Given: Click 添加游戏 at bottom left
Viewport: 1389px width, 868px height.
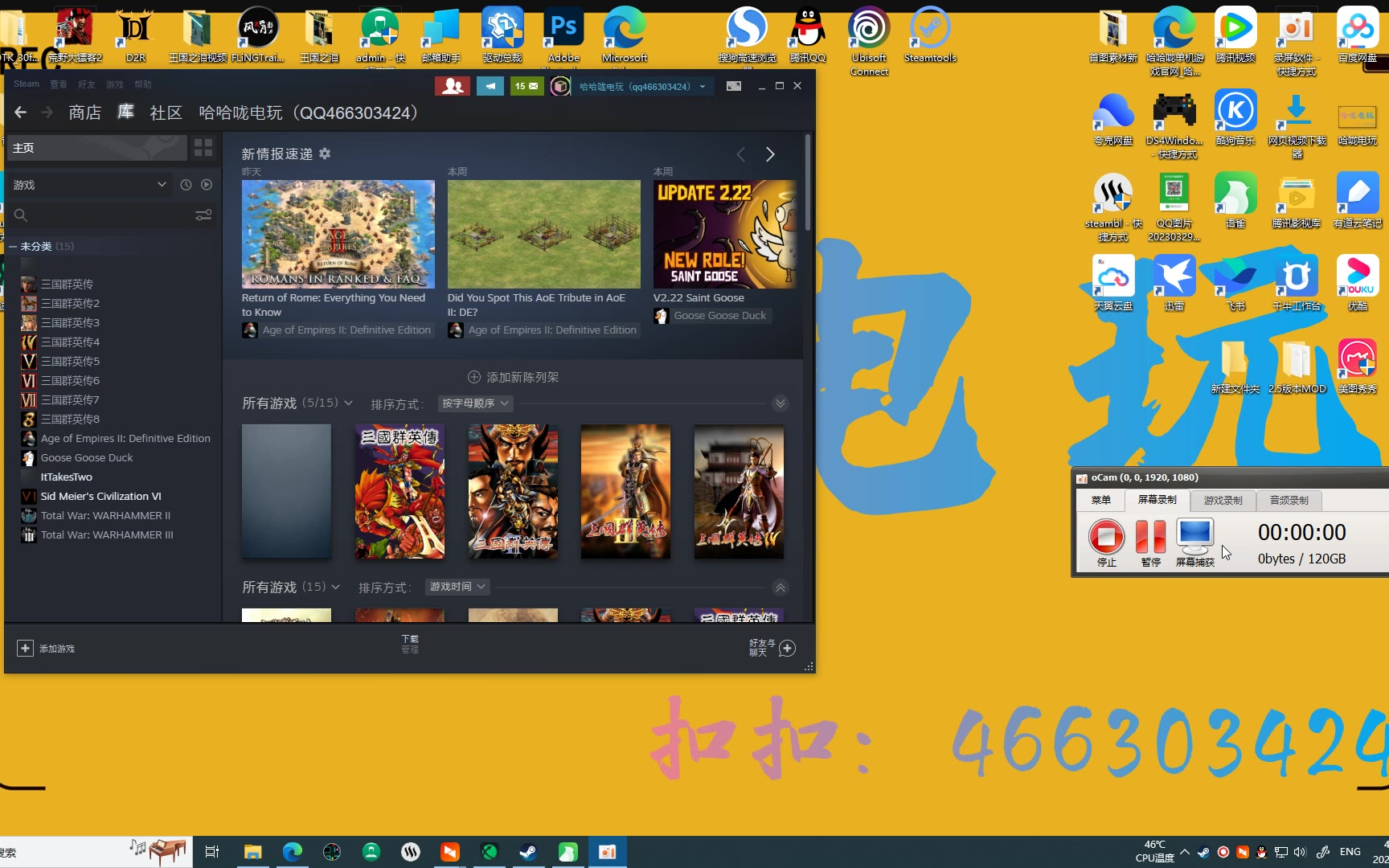Looking at the screenshot, I should [x=47, y=649].
